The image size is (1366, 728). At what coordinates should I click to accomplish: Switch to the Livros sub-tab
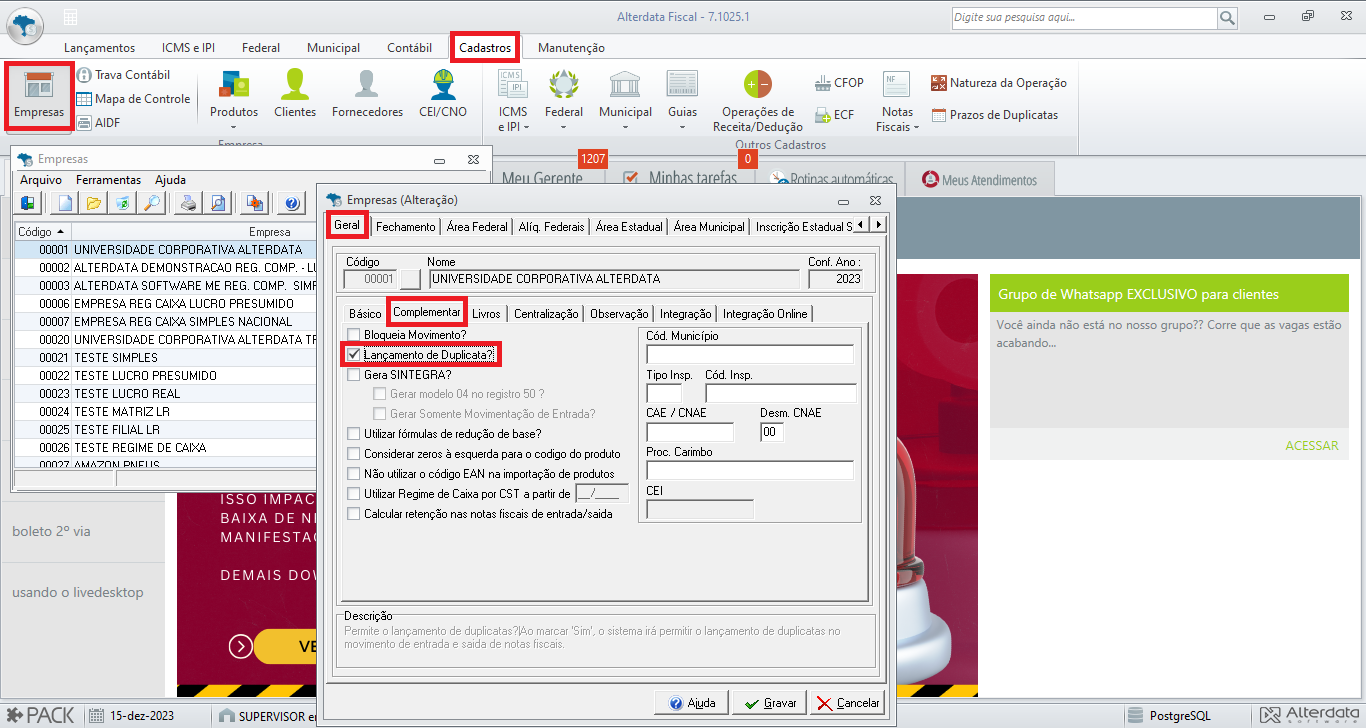click(x=486, y=314)
